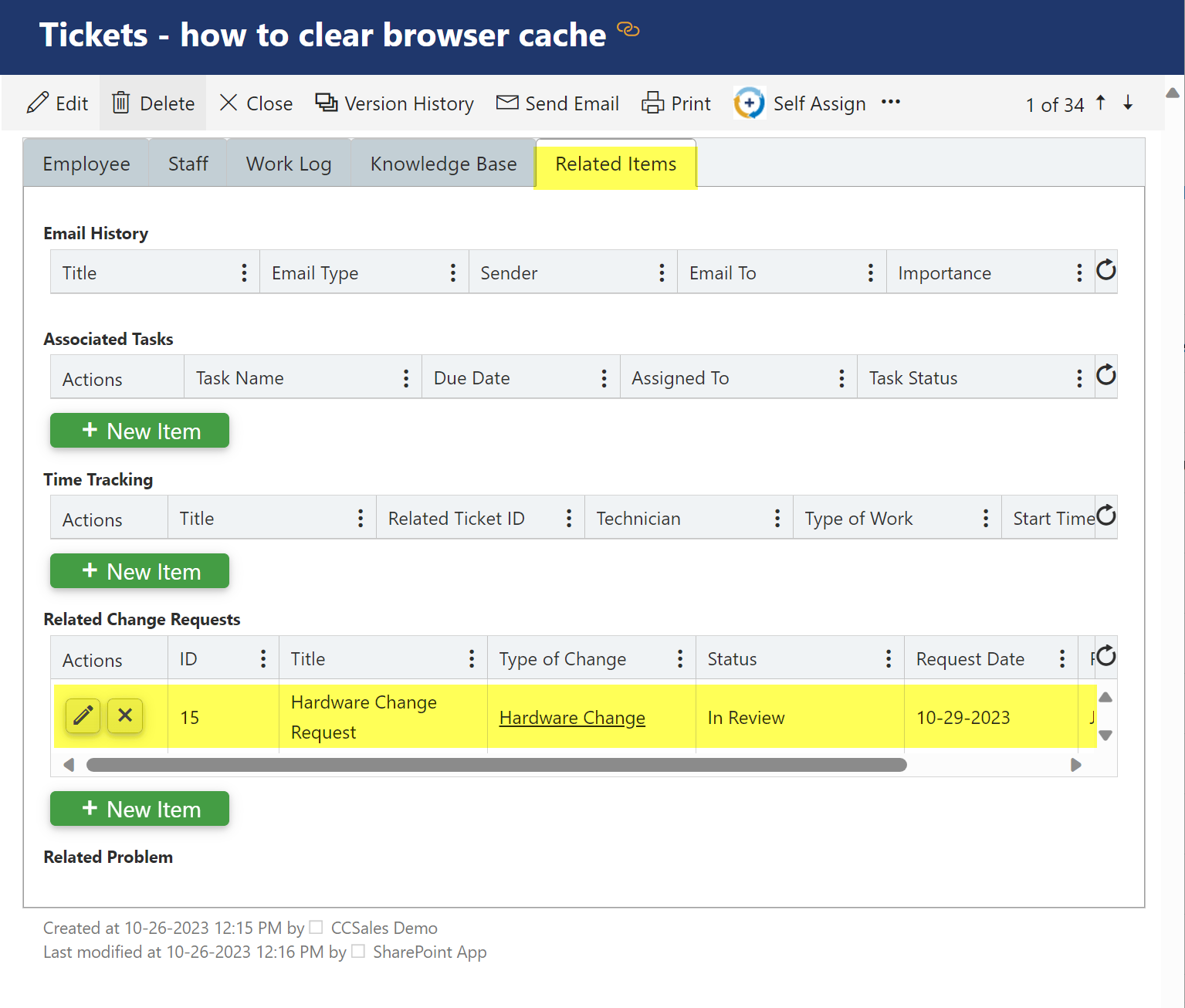Open Task Name column menu
Screen dimensions: 1185x1008
pyautogui.click(x=406, y=378)
